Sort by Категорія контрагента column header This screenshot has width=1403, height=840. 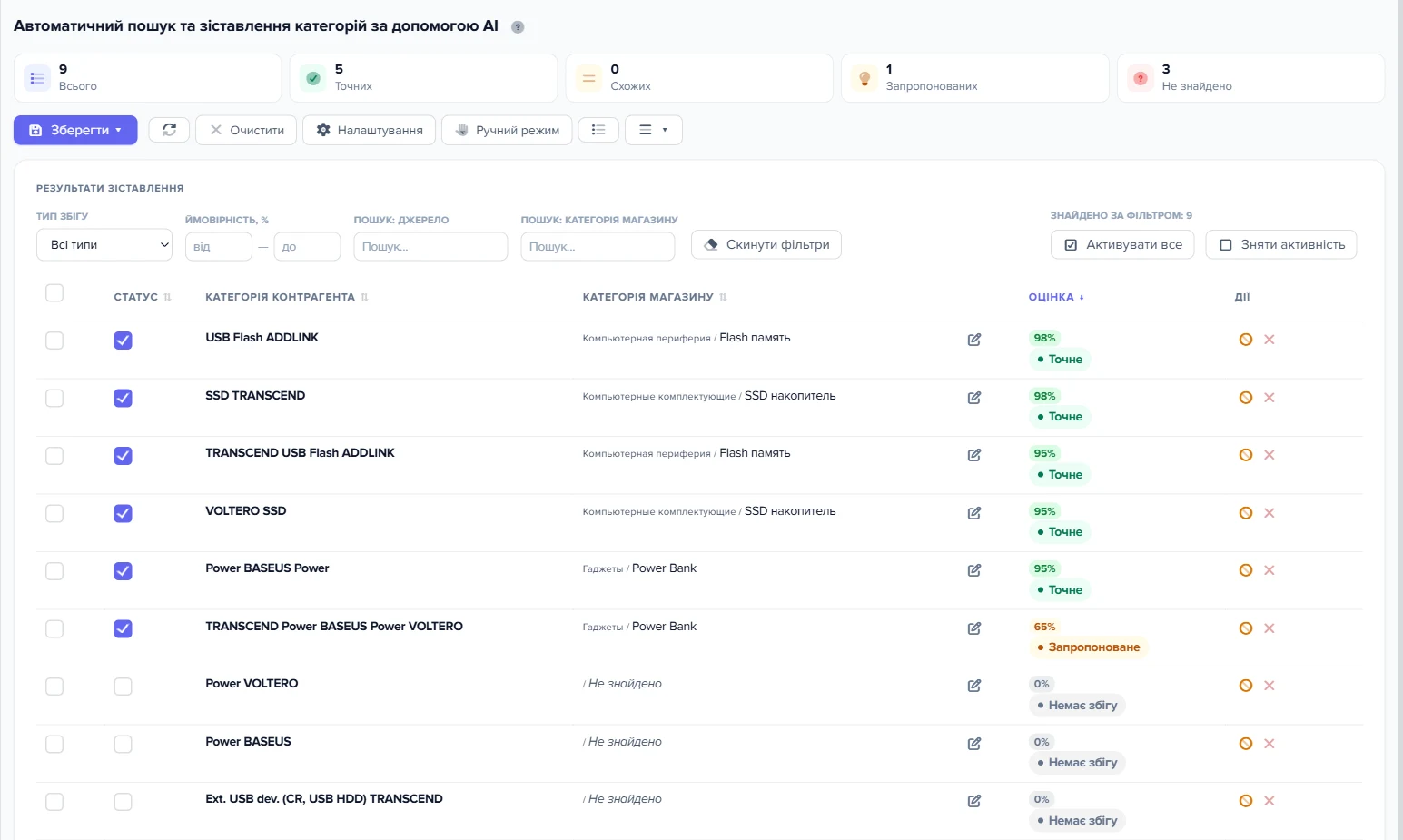(286, 297)
